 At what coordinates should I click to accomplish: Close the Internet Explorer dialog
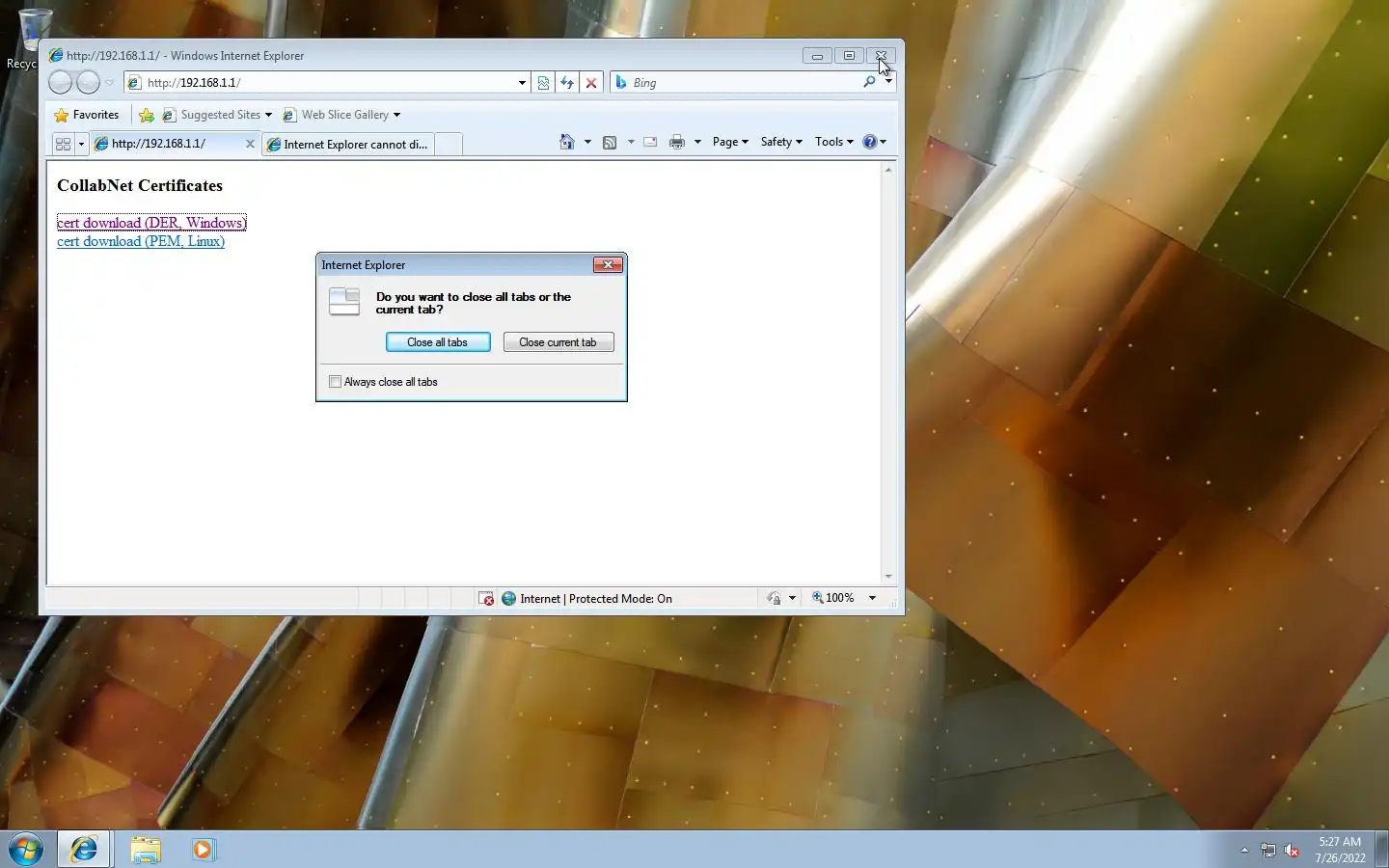point(608,264)
